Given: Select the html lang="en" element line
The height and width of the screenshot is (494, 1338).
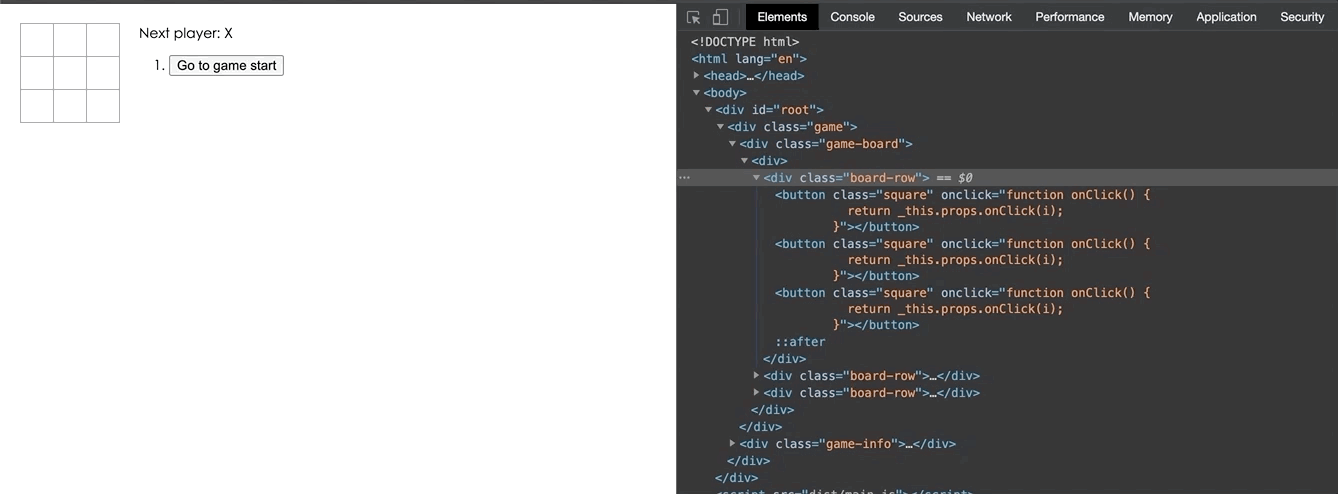Looking at the screenshot, I should (x=749, y=58).
